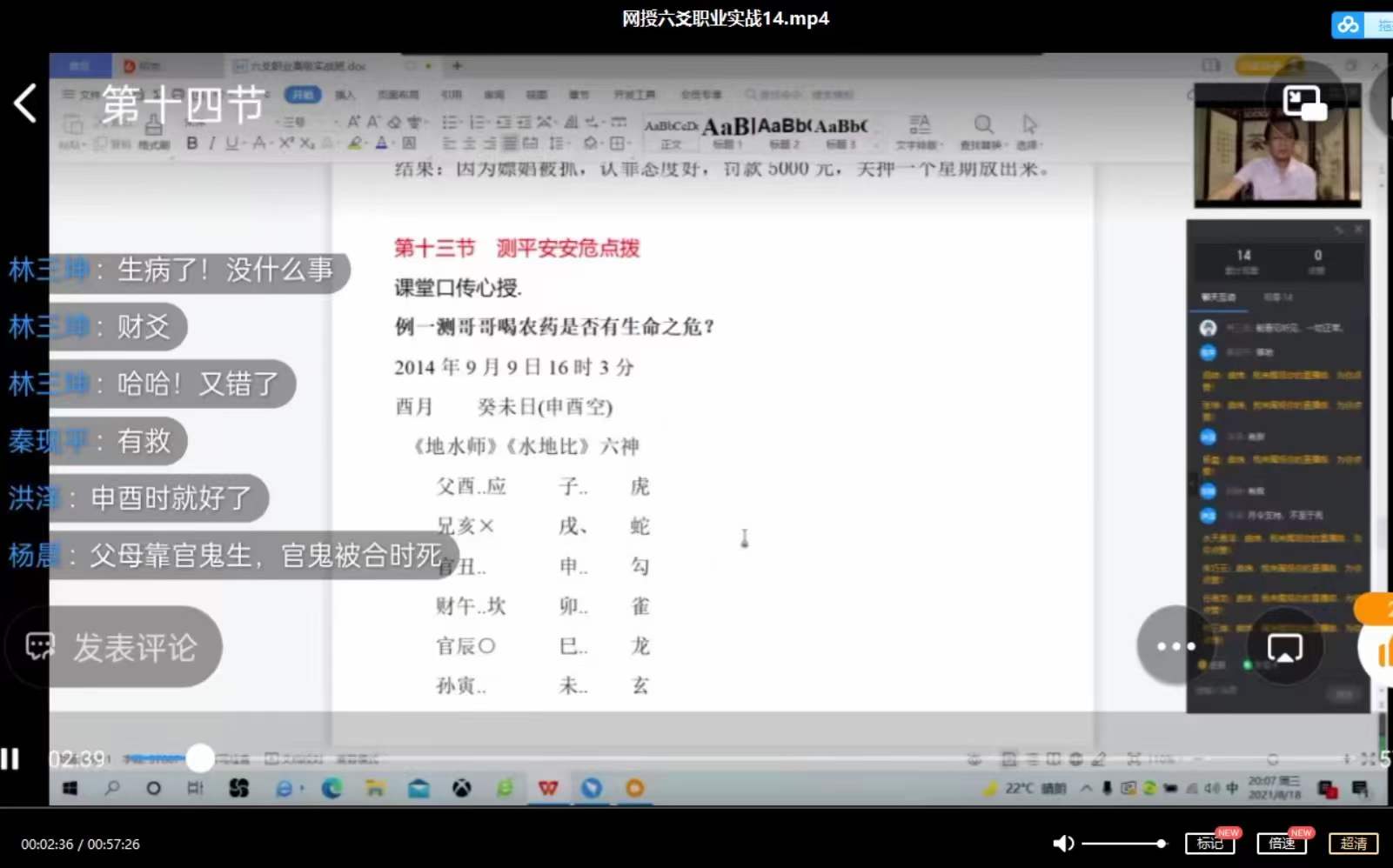
Task: Apply superscript formatting
Action: [x=286, y=144]
